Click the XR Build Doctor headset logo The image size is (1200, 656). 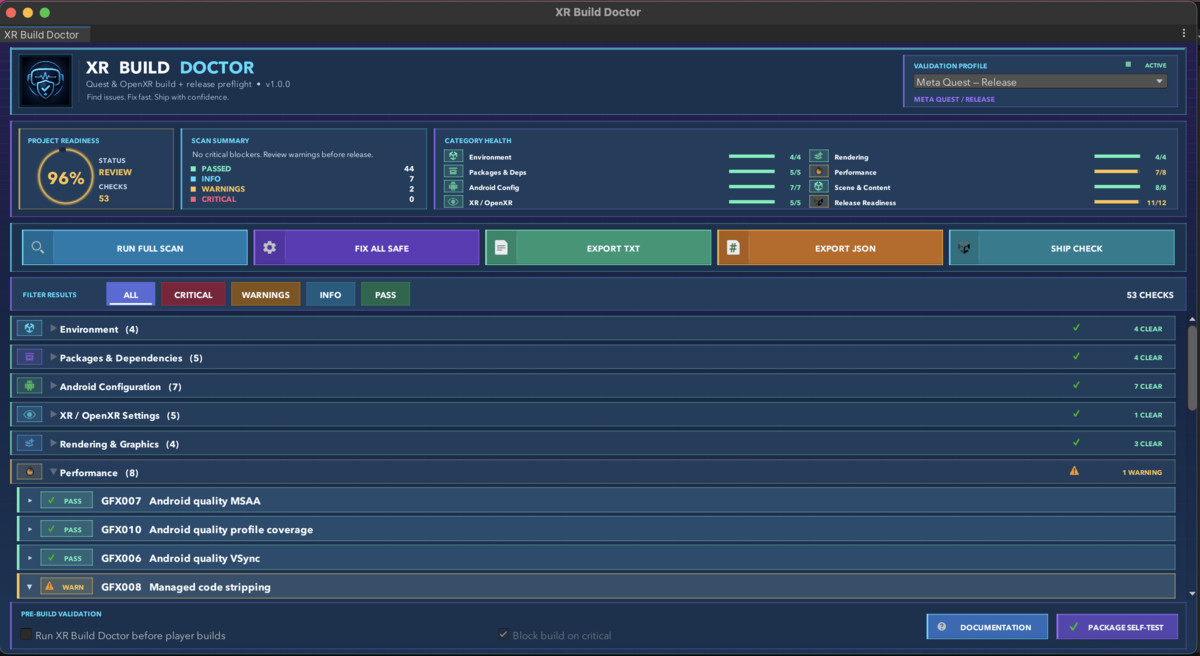coord(45,81)
